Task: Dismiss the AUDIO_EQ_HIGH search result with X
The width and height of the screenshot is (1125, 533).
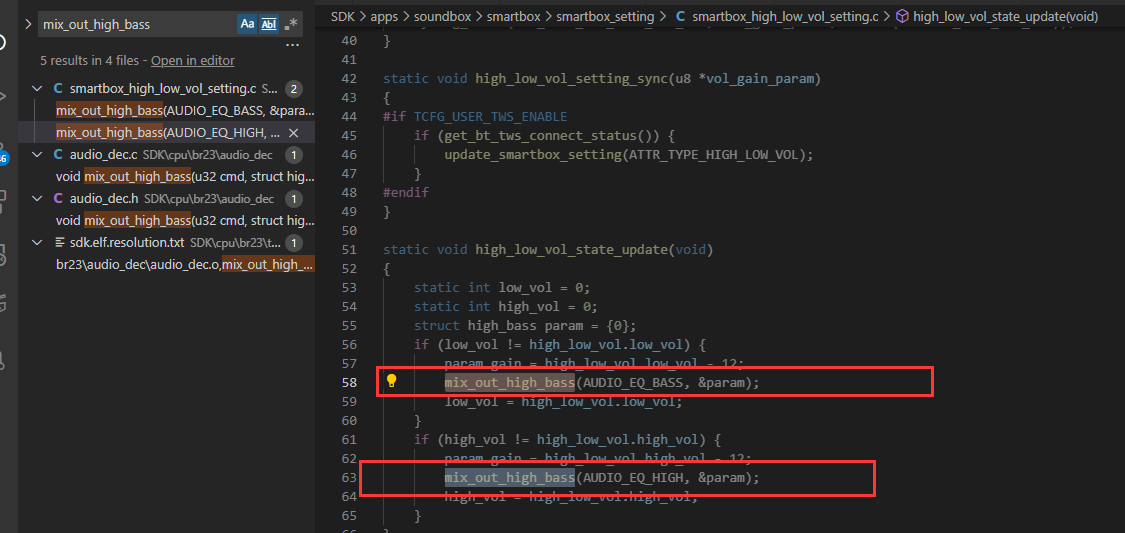Action: click(293, 133)
